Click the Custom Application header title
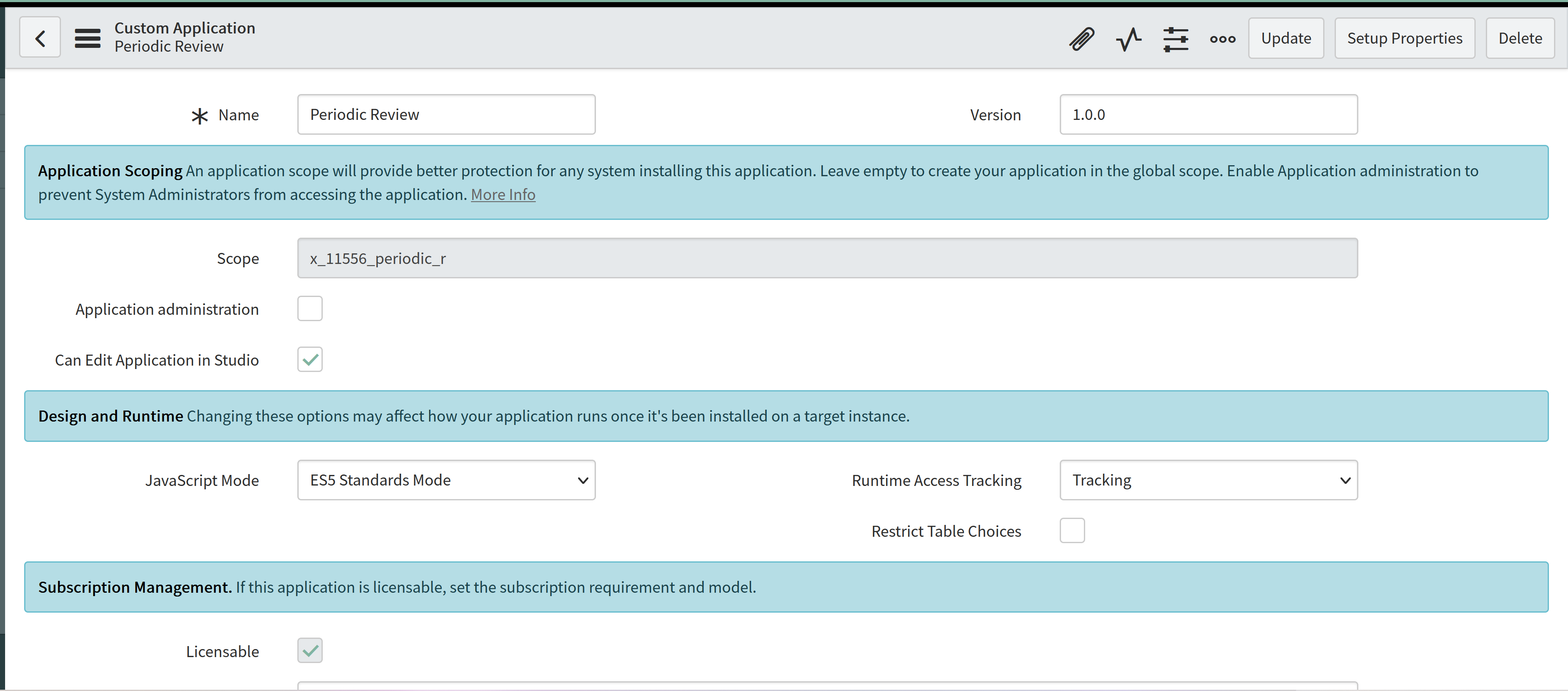 184,28
